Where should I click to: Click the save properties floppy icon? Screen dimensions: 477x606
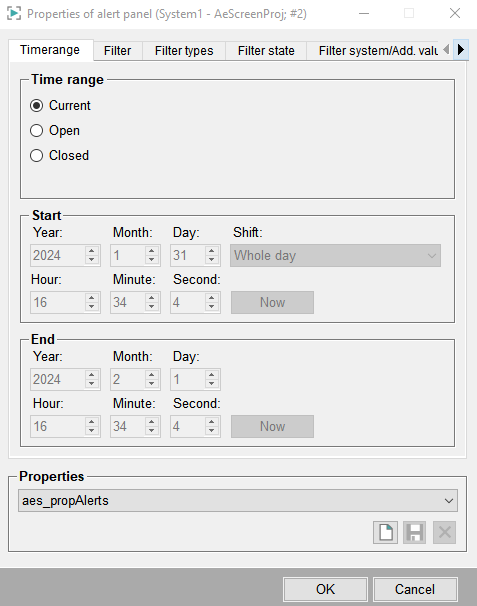pyautogui.click(x=414, y=533)
